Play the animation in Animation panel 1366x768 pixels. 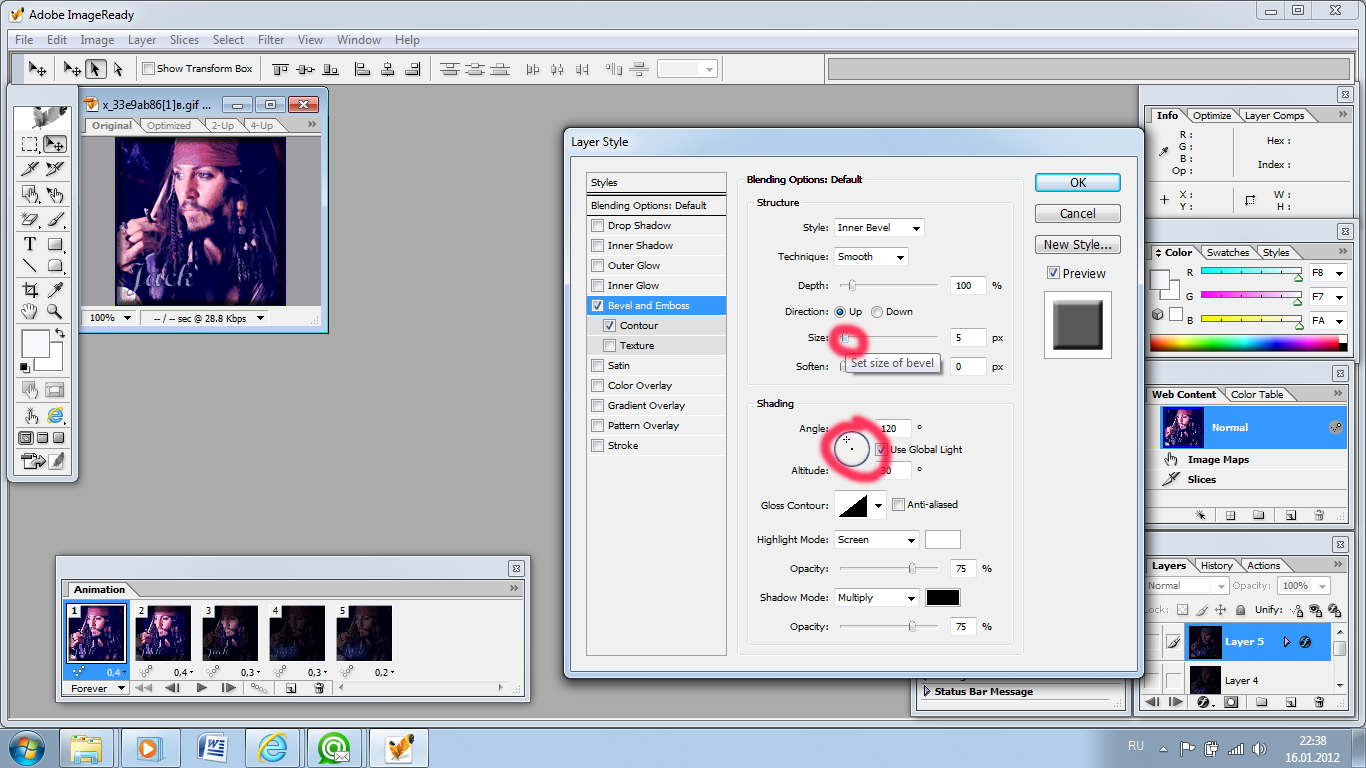[202, 688]
